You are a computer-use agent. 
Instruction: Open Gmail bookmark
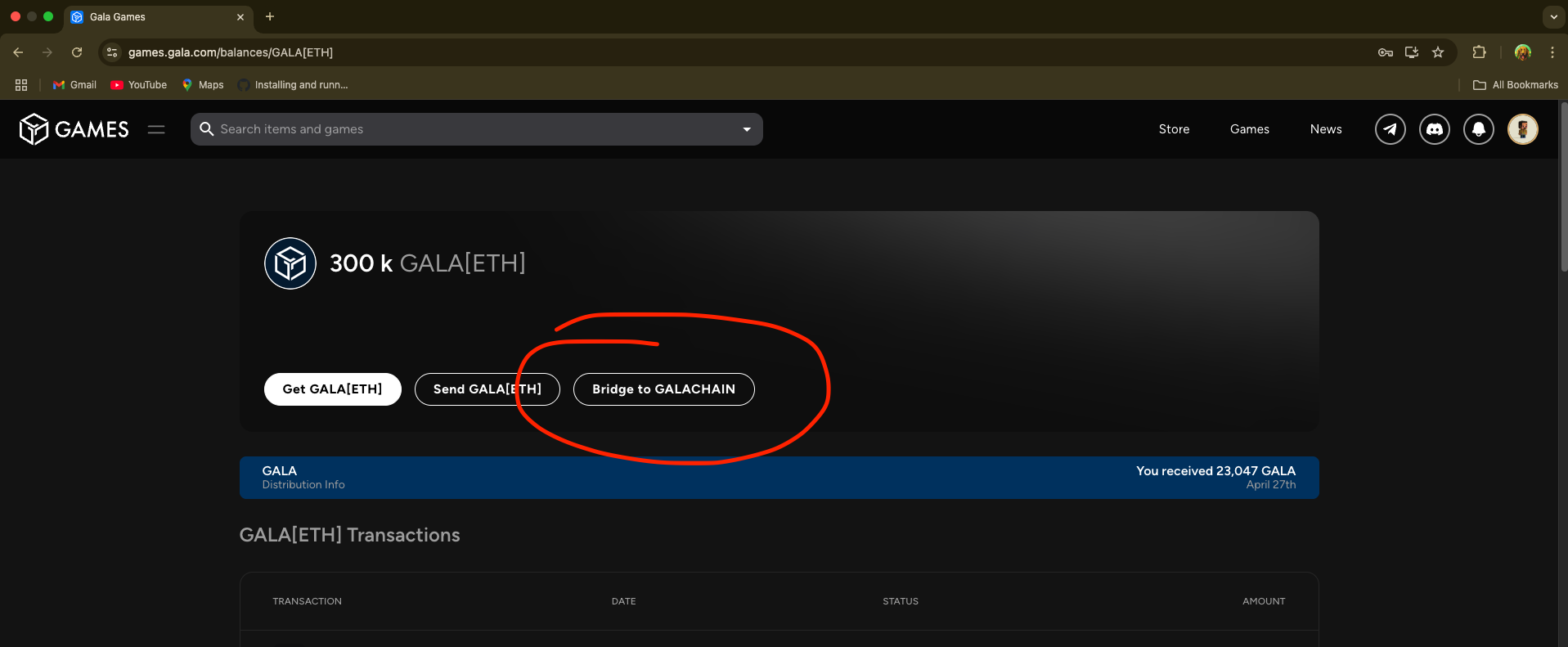[74, 85]
